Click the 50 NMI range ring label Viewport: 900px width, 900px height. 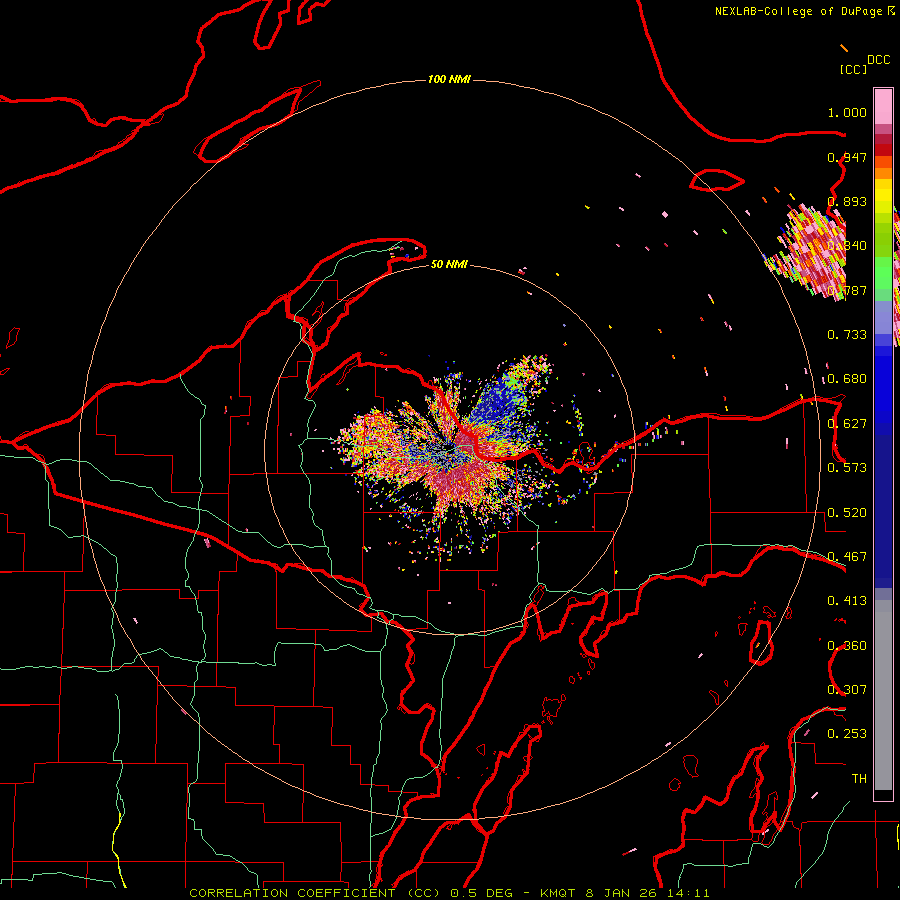tap(449, 264)
